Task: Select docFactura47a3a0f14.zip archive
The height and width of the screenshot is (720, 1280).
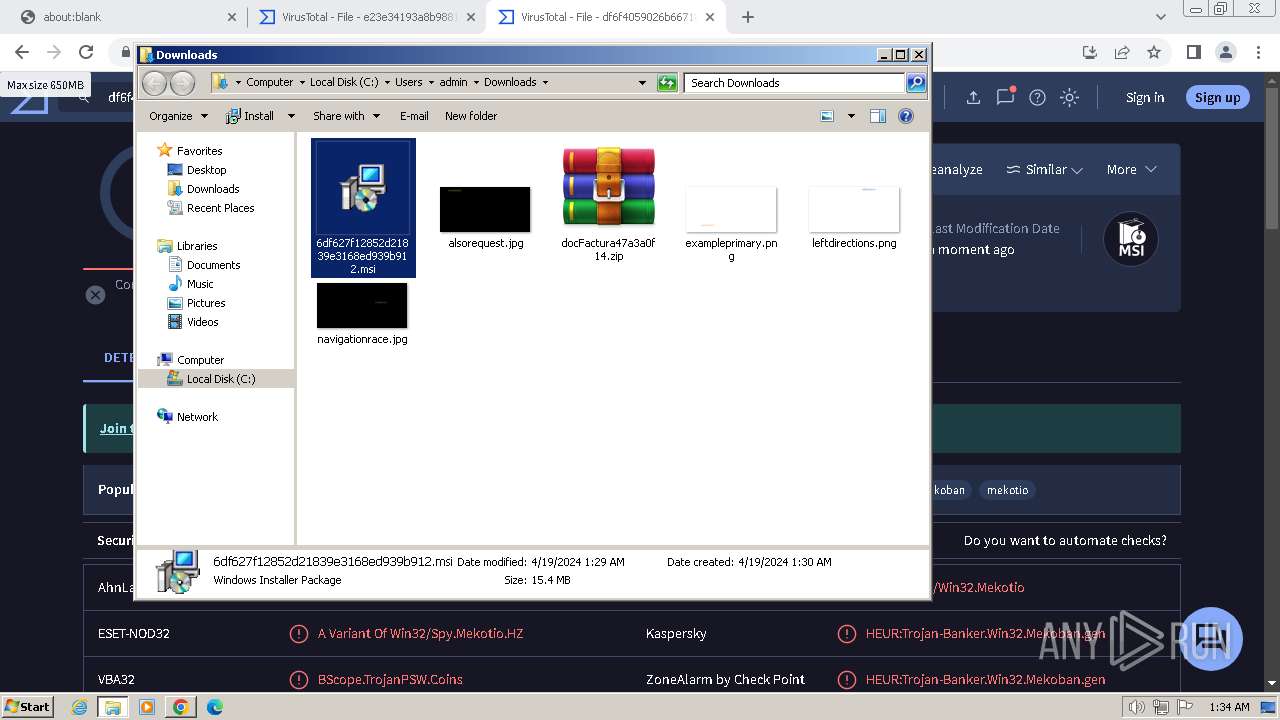Action: (608, 204)
